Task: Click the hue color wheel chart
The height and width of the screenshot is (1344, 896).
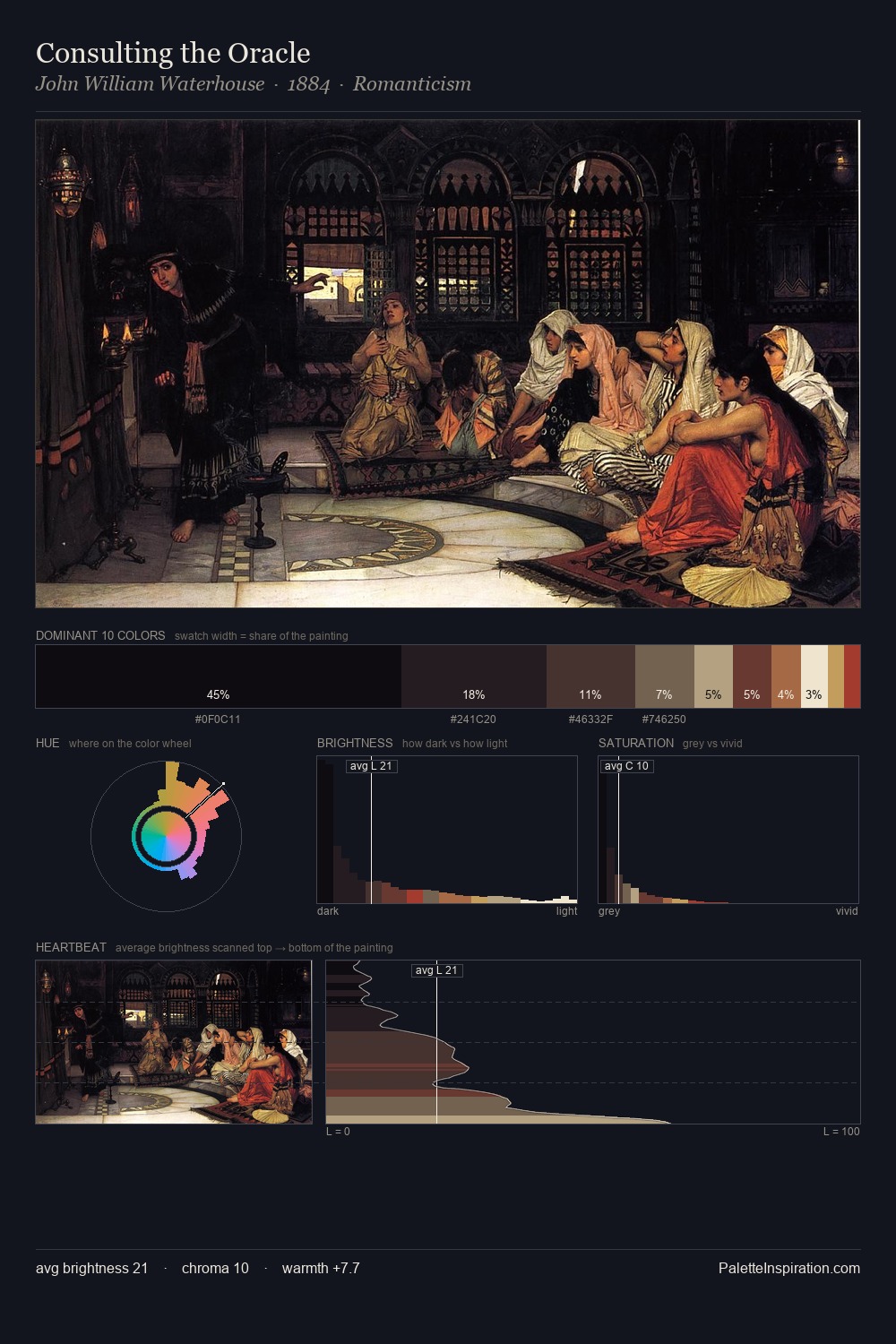Action: tap(166, 836)
